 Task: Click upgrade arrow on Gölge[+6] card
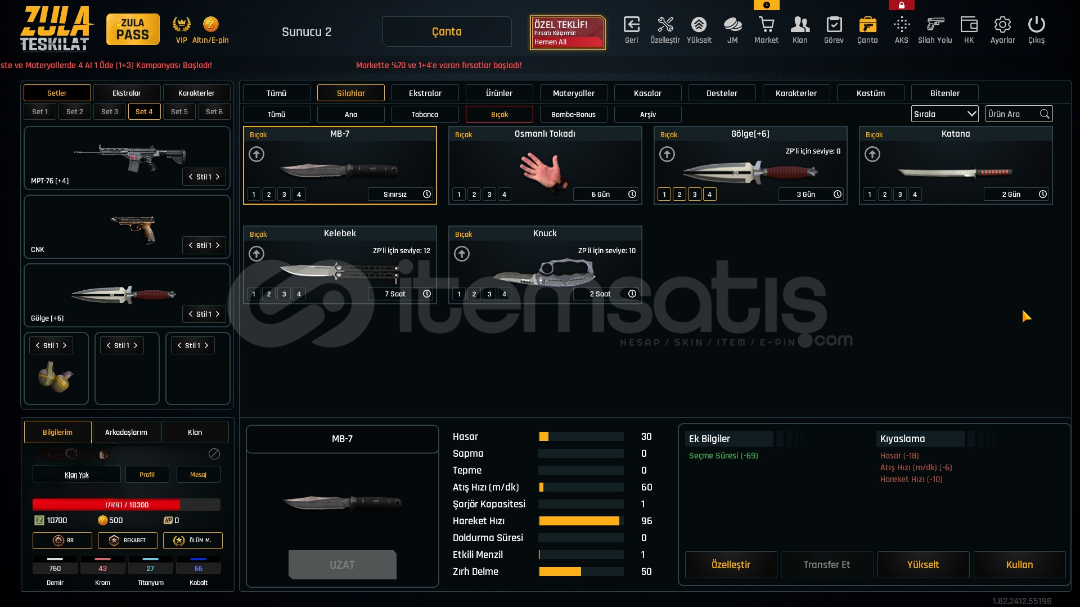click(x=667, y=154)
